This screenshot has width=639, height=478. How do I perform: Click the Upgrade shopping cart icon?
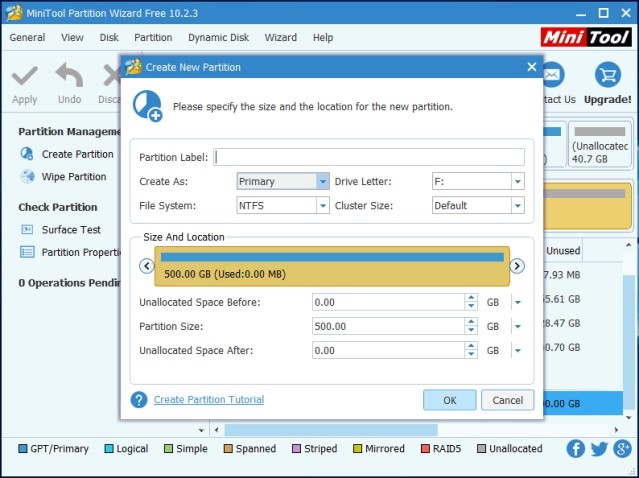tap(607, 76)
